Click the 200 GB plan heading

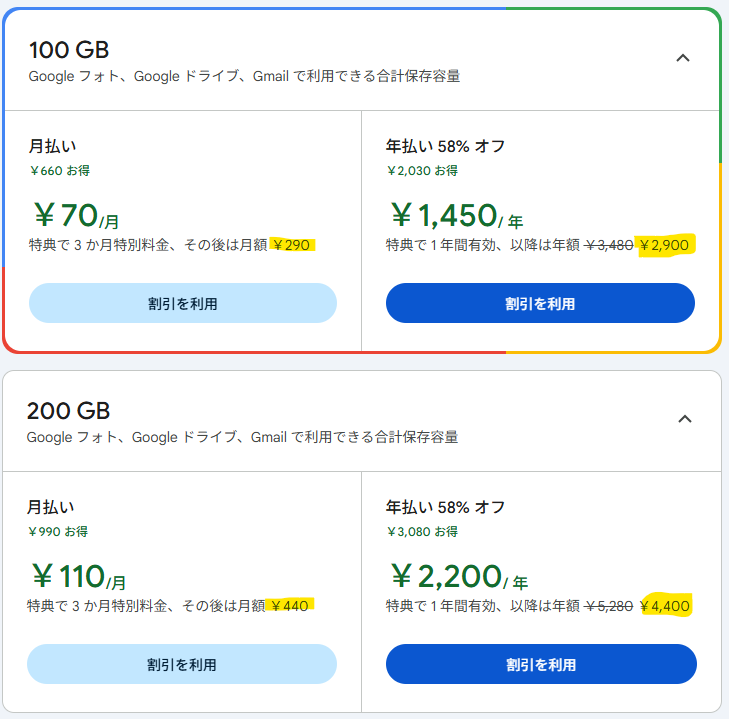[69, 411]
